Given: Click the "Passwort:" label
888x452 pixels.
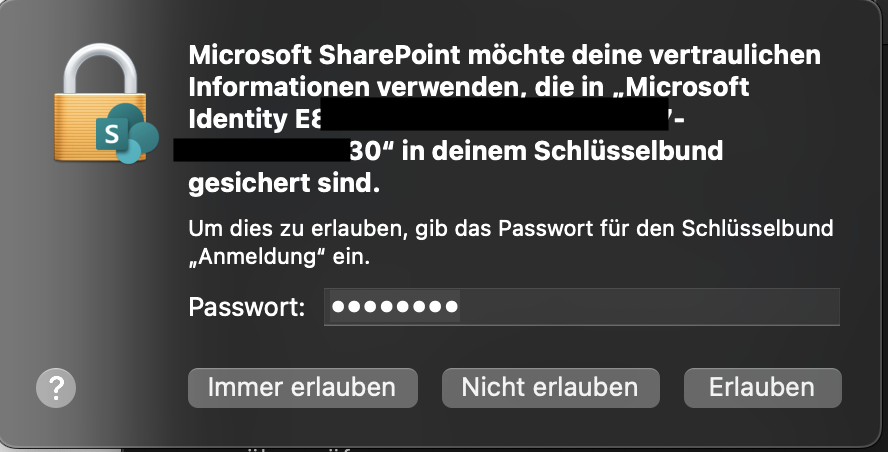Looking at the screenshot, I should click(x=246, y=307).
